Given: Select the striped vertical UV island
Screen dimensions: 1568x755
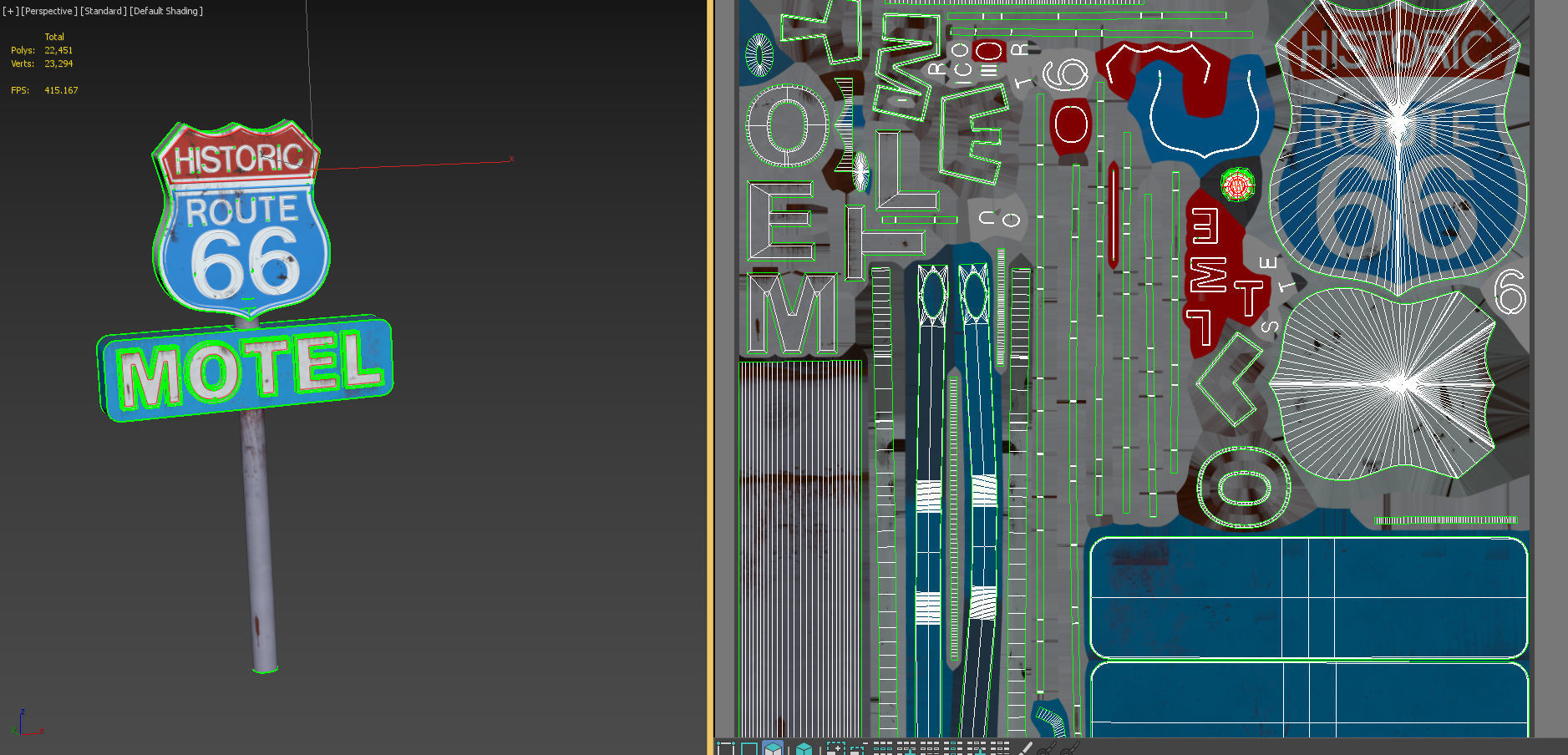Looking at the screenshot, I should pos(801,548).
